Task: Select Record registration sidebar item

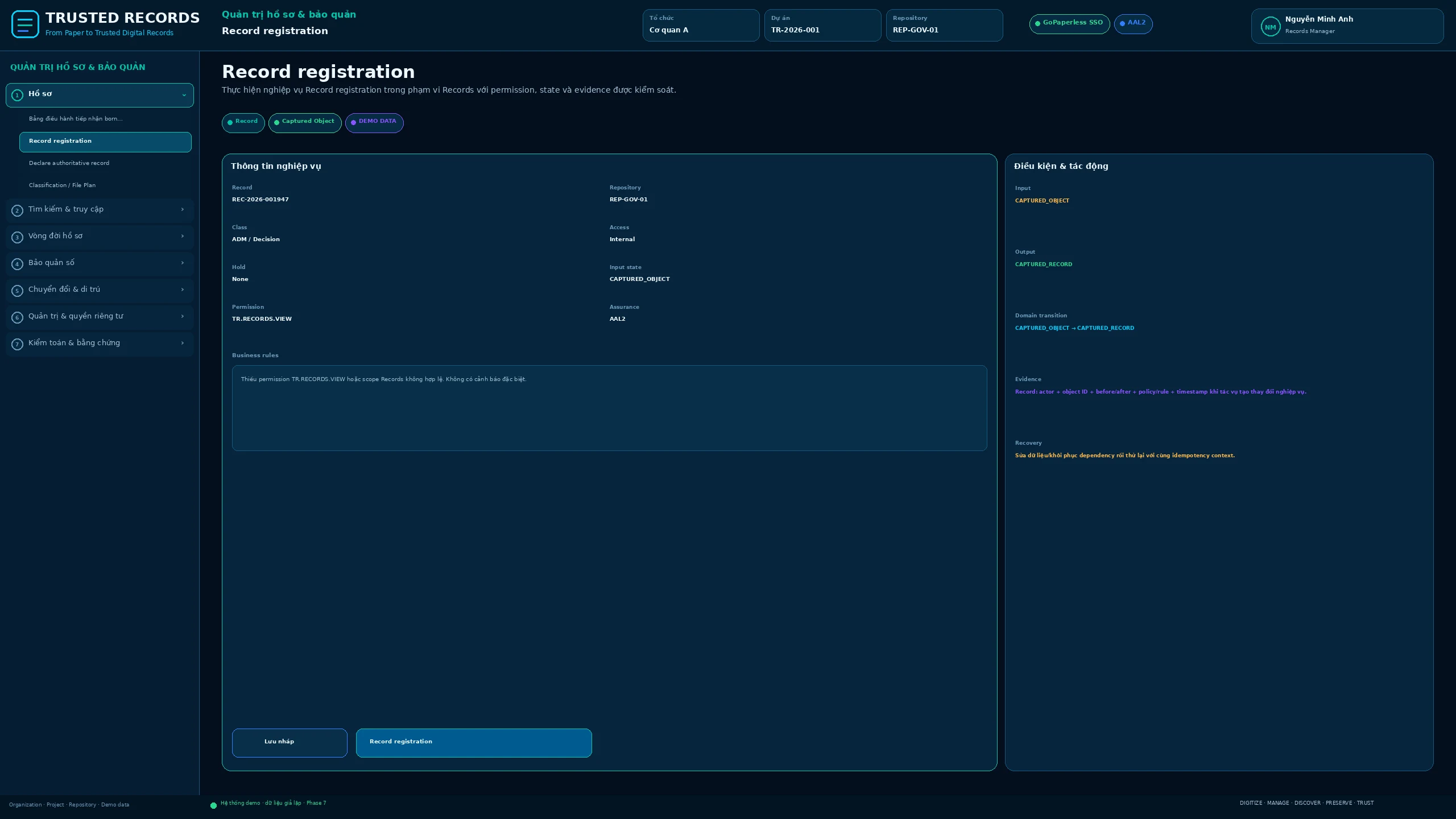Action: (105, 142)
